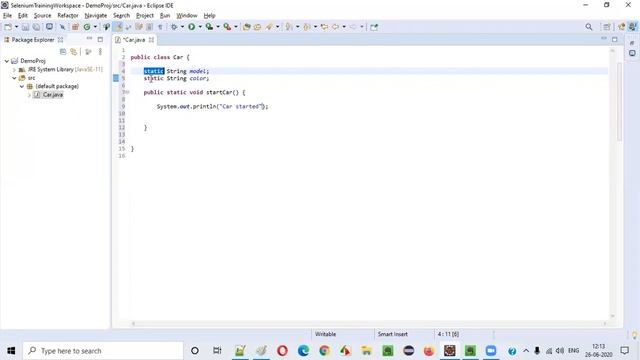Screen dimensions: 640x360
Task: Click the Writable status bar entry
Action: click(x=325, y=334)
